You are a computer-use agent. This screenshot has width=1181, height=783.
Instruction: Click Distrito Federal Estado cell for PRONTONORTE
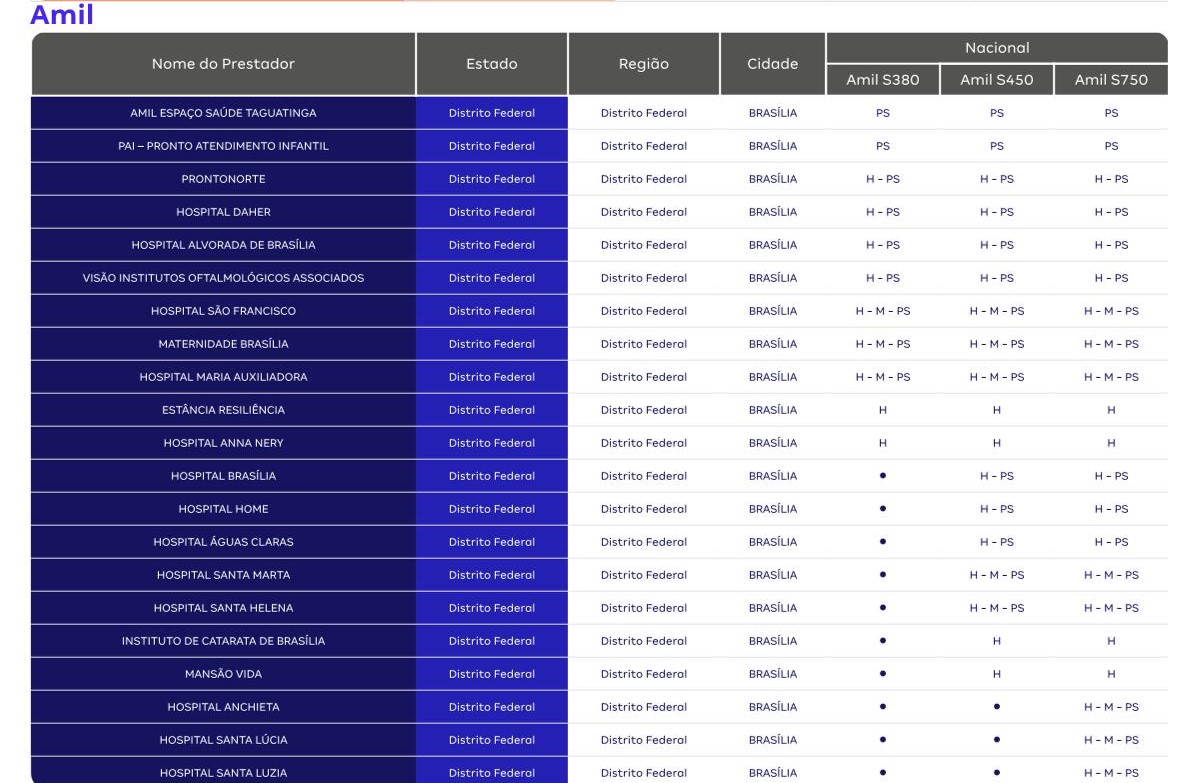pos(492,179)
